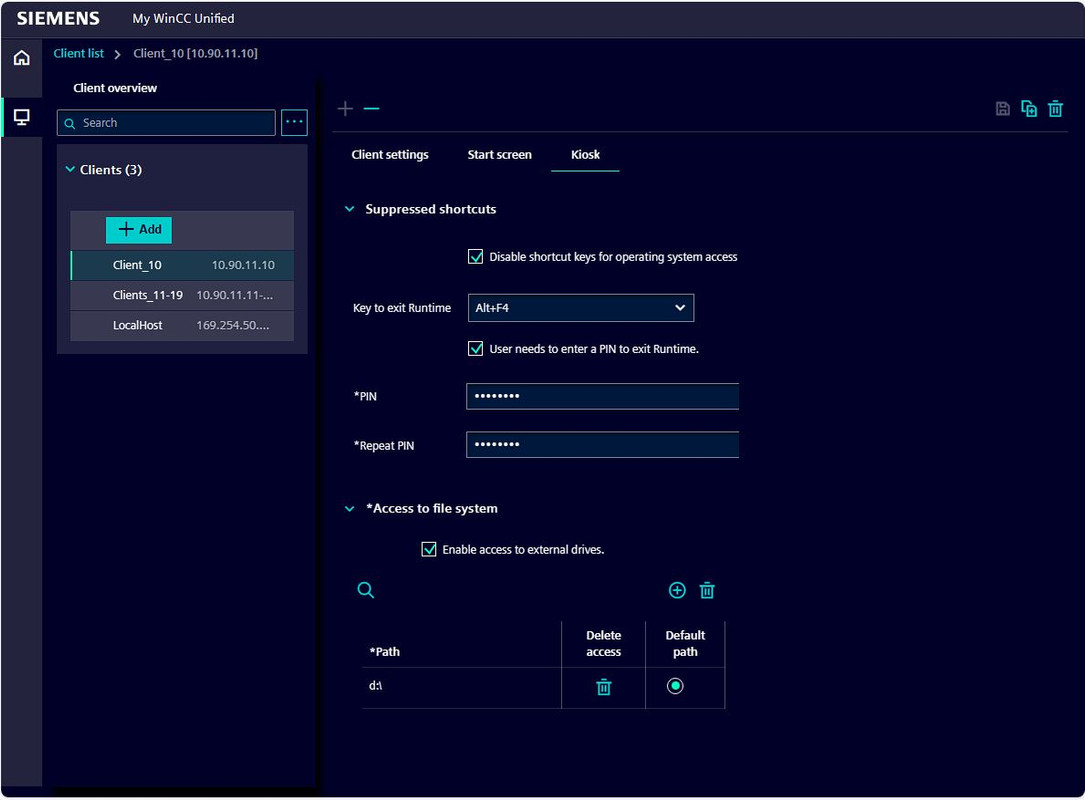The image size is (1085, 800).
Task: Select Client_10 in the client list
Action: point(183,265)
